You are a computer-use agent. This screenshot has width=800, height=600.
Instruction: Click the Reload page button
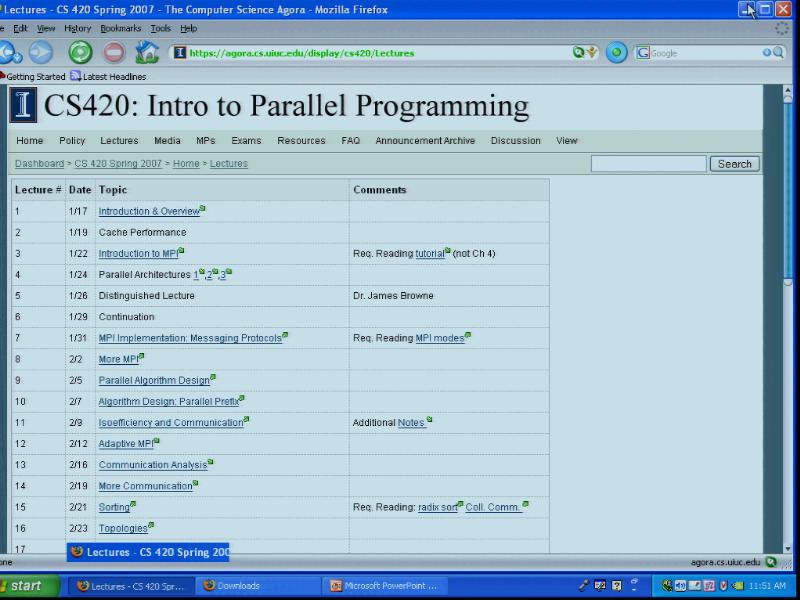pos(80,53)
